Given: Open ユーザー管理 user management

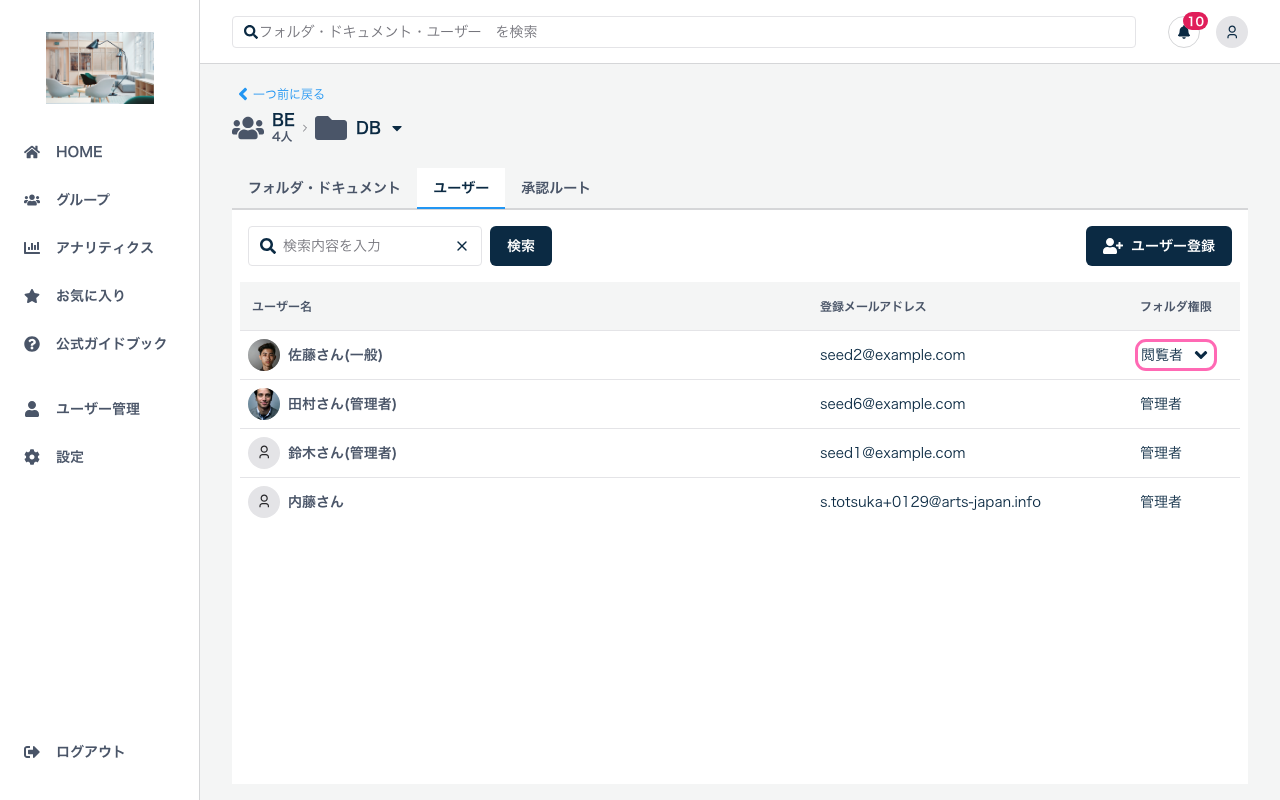Looking at the screenshot, I should (x=97, y=408).
